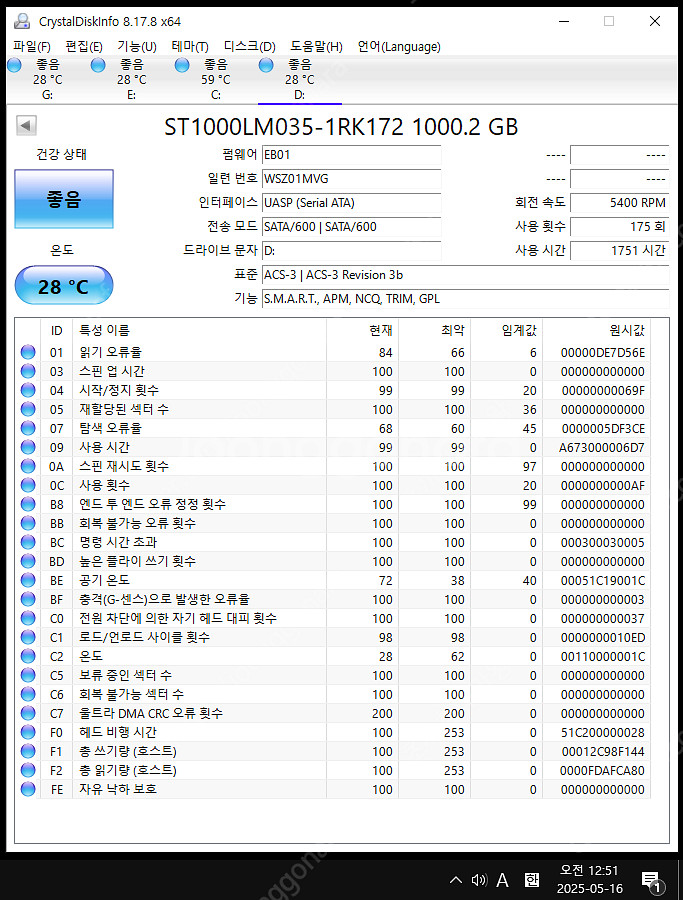Image resolution: width=683 pixels, height=900 pixels.
Task: Click status icon for BB 회복 불가능 오류
Action: (x=28, y=523)
